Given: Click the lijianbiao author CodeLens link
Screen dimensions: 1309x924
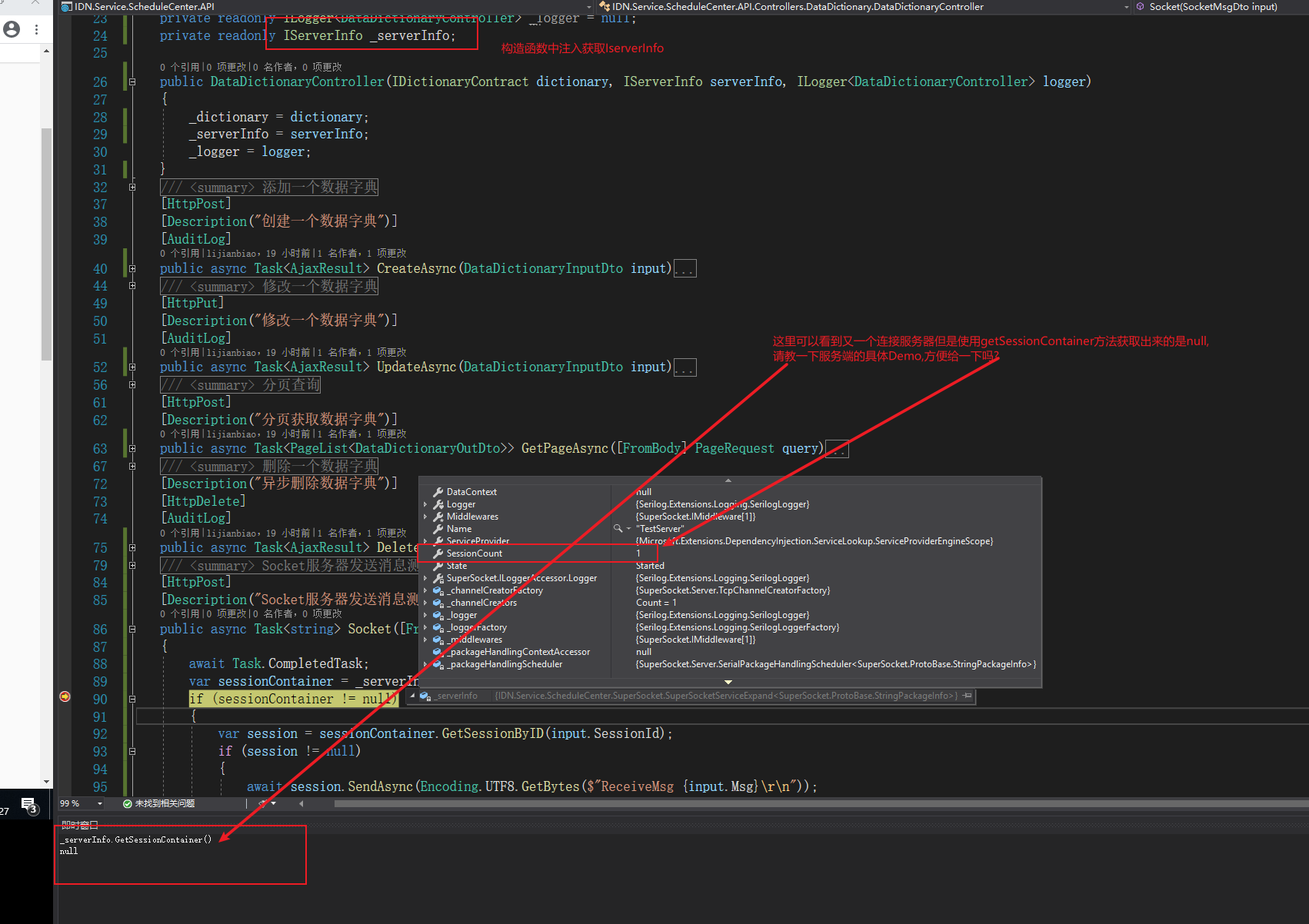Looking at the screenshot, I should tap(232, 253).
